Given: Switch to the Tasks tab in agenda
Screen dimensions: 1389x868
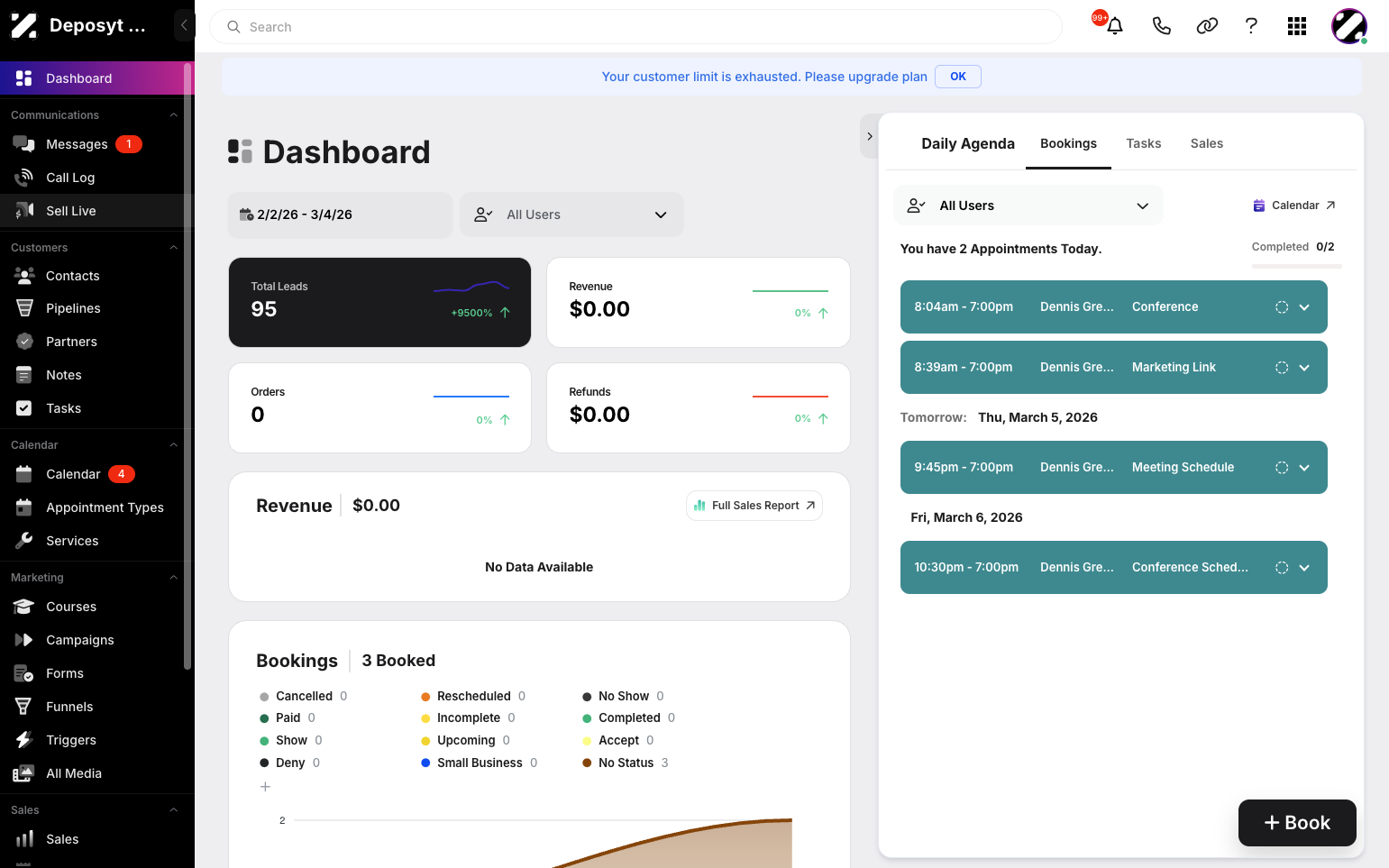Looking at the screenshot, I should click(x=1143, y=143).
